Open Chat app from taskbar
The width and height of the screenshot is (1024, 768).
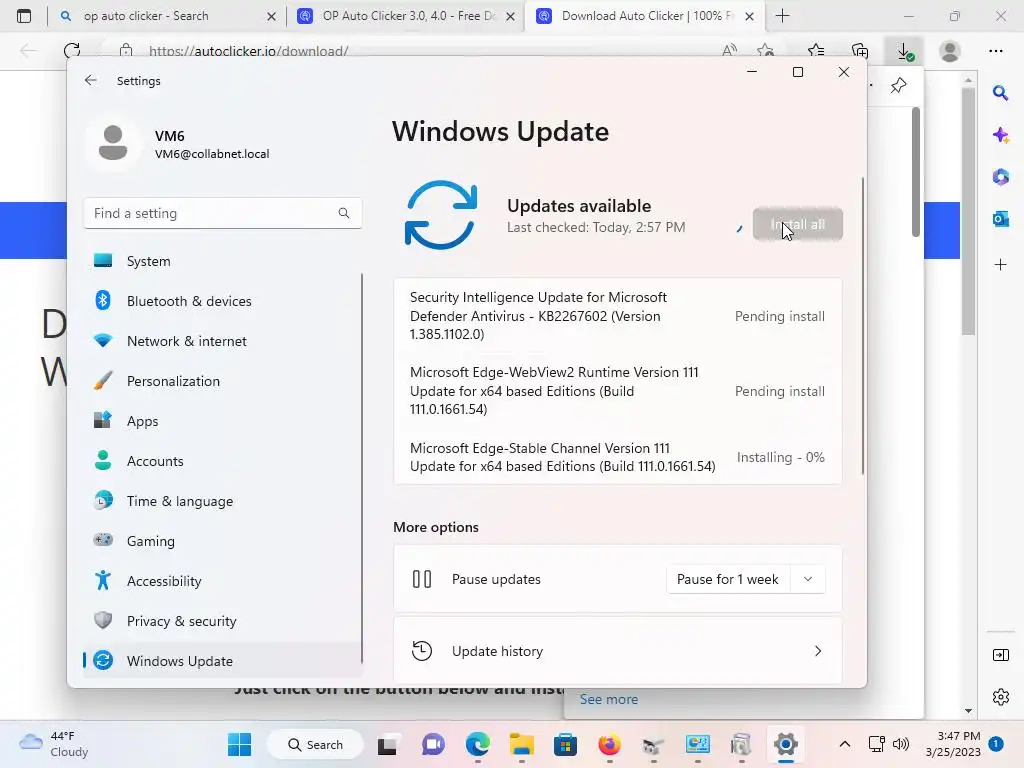pyautogui.click(x=433, y=744)
